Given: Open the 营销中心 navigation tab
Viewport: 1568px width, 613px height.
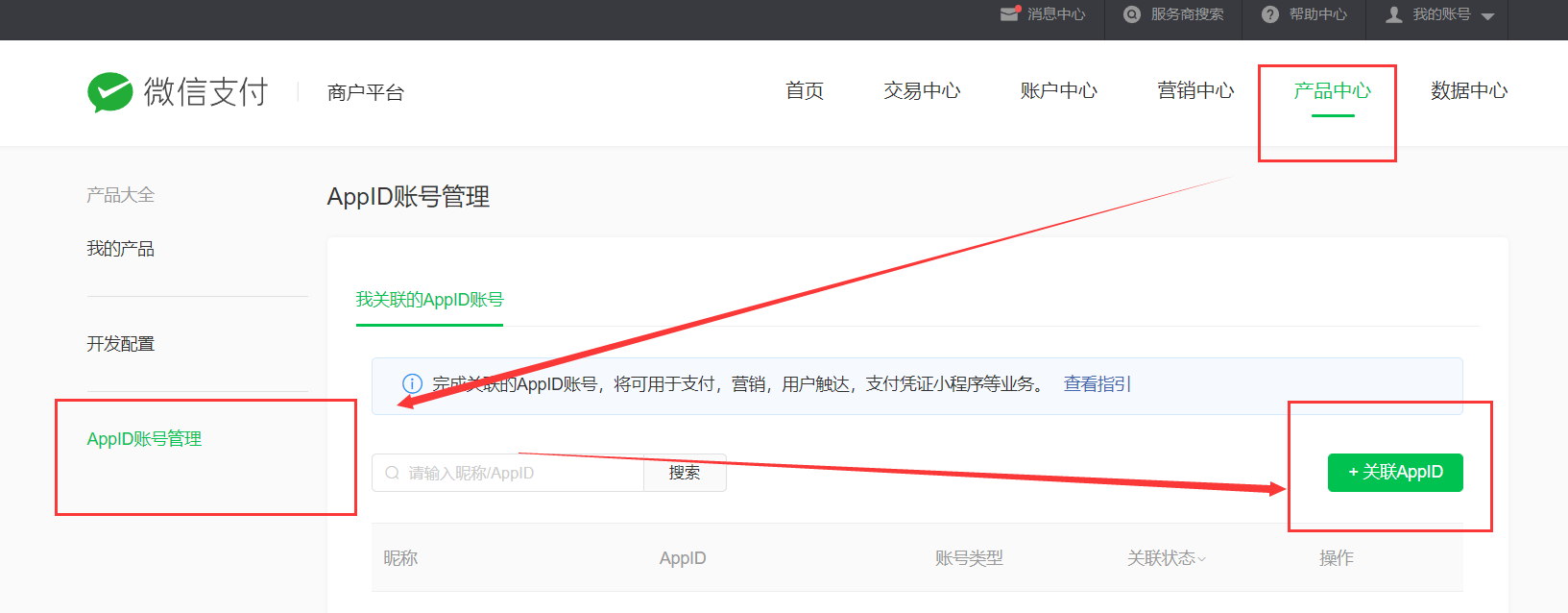Looking at the screenshot, I should 1195,90.
